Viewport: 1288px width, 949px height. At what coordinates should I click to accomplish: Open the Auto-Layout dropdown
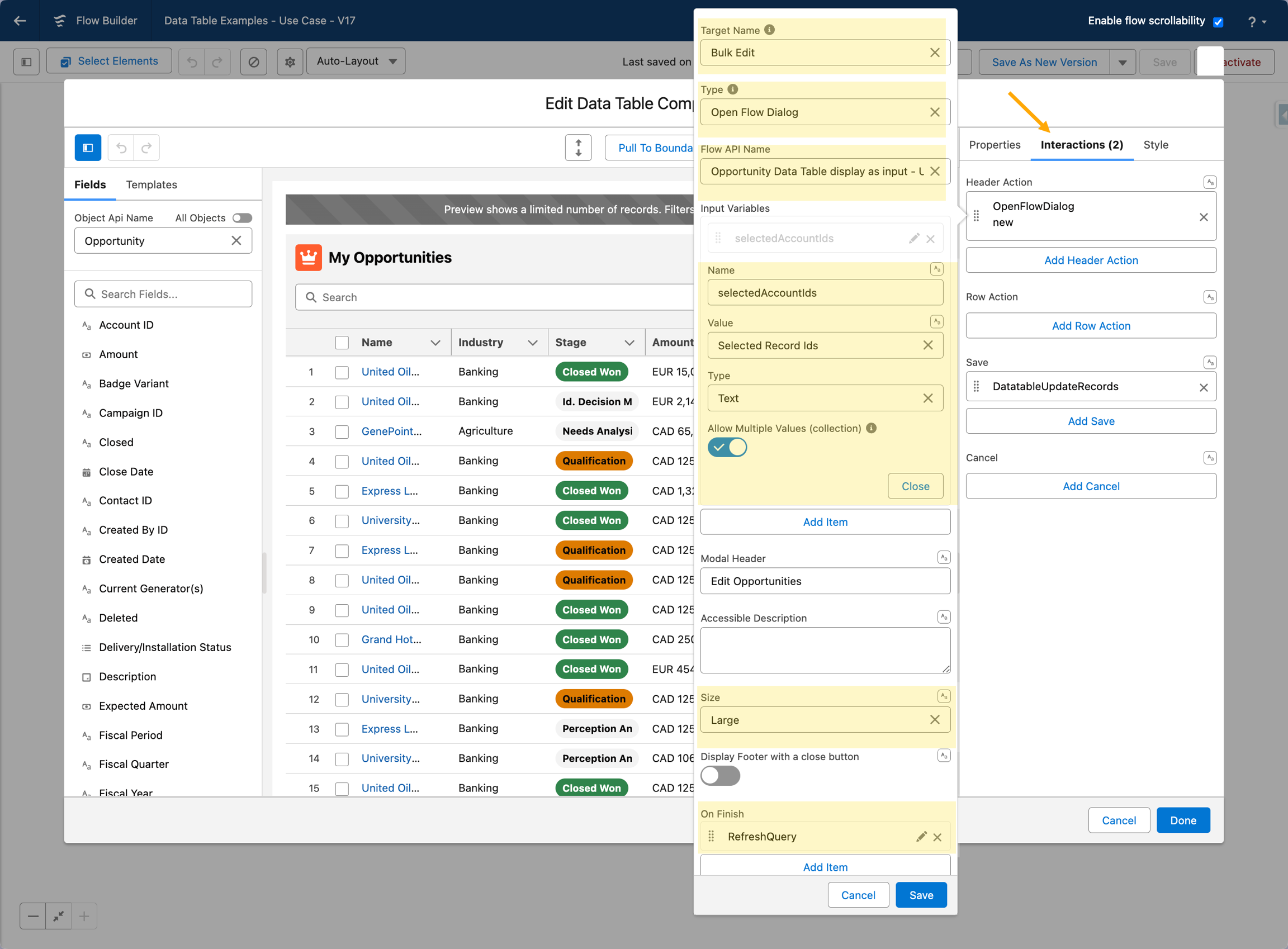point(356,61)
